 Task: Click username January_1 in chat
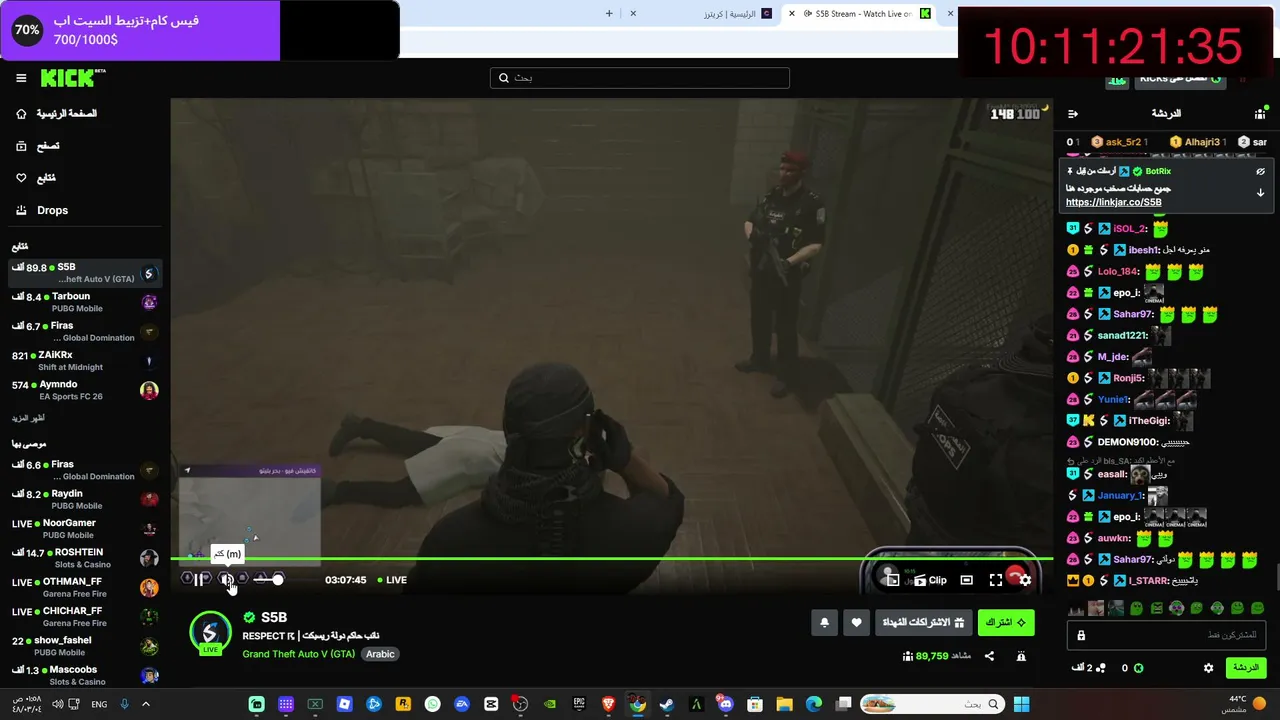1120,495
